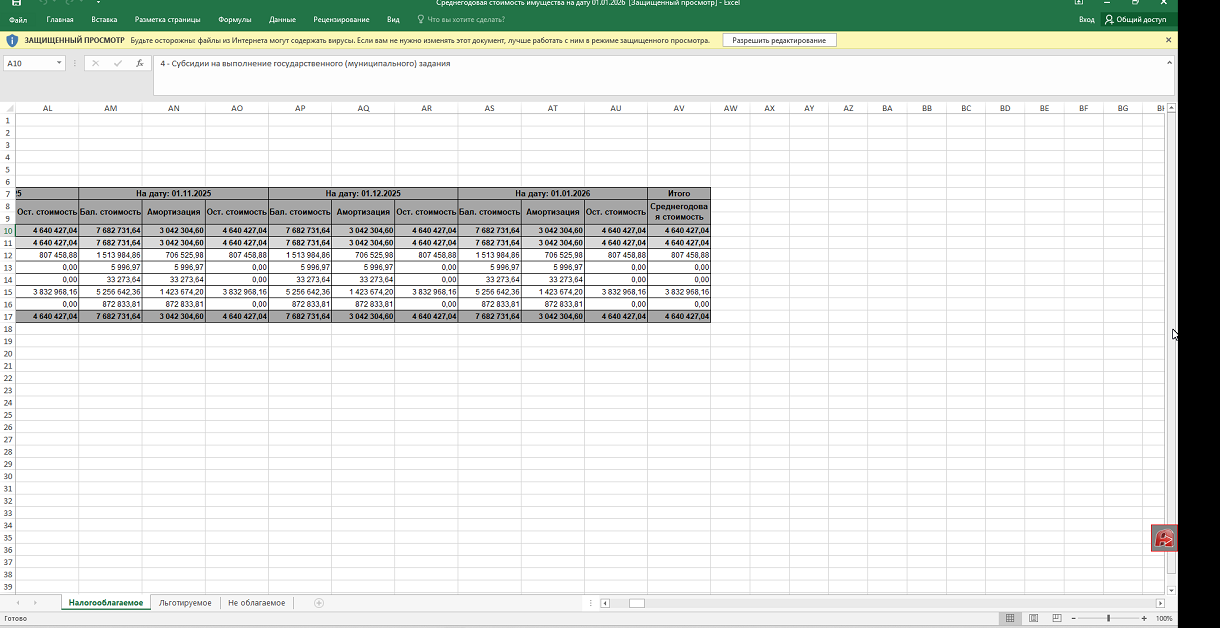Open the Данные ribbon tab

[x=282, y=19]
